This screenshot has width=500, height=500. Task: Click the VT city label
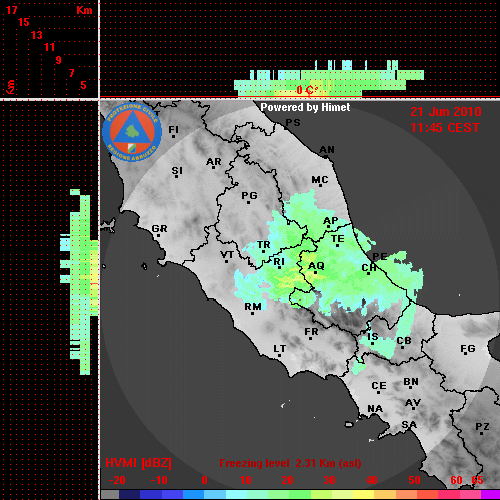[x=227, y=255]
